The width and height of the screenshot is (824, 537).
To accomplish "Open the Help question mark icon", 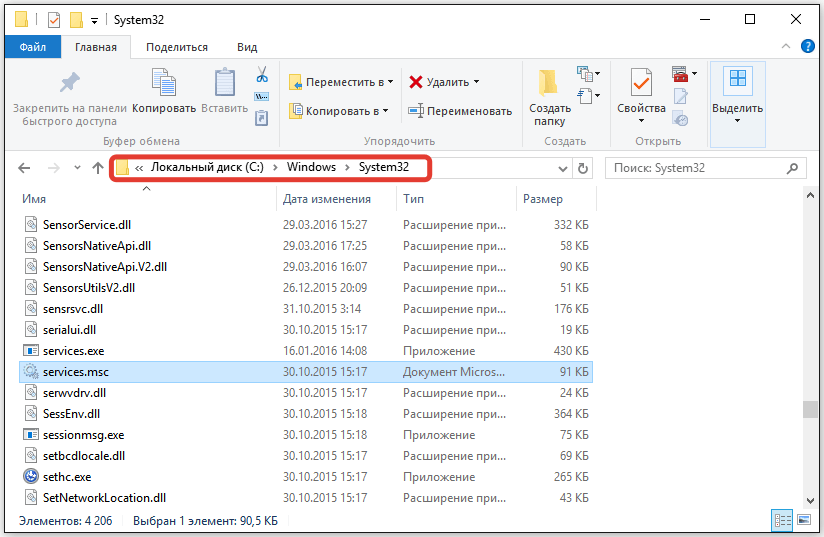I will pyautogui.click(x=808, y=46).
